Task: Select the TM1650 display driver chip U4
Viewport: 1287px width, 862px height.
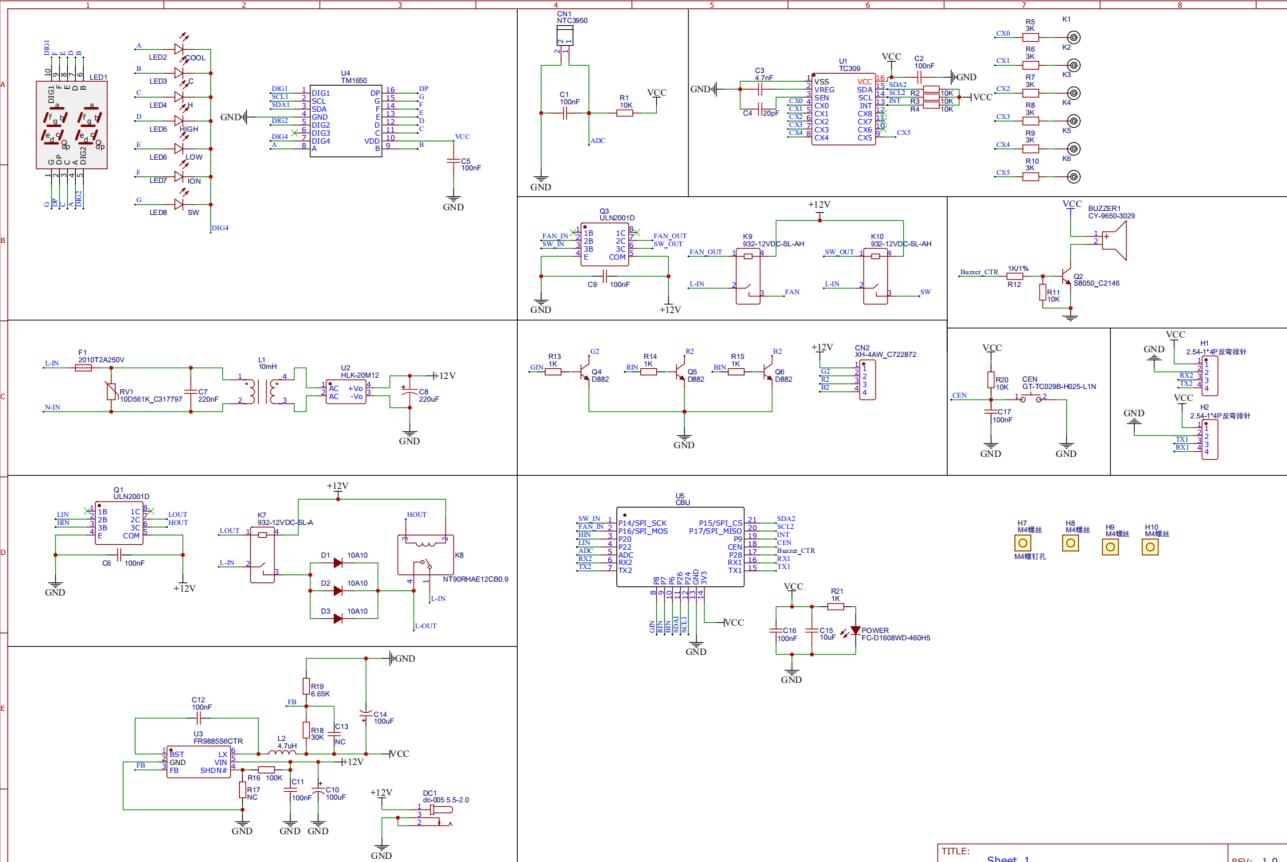Action: click(x=346, y=120)
